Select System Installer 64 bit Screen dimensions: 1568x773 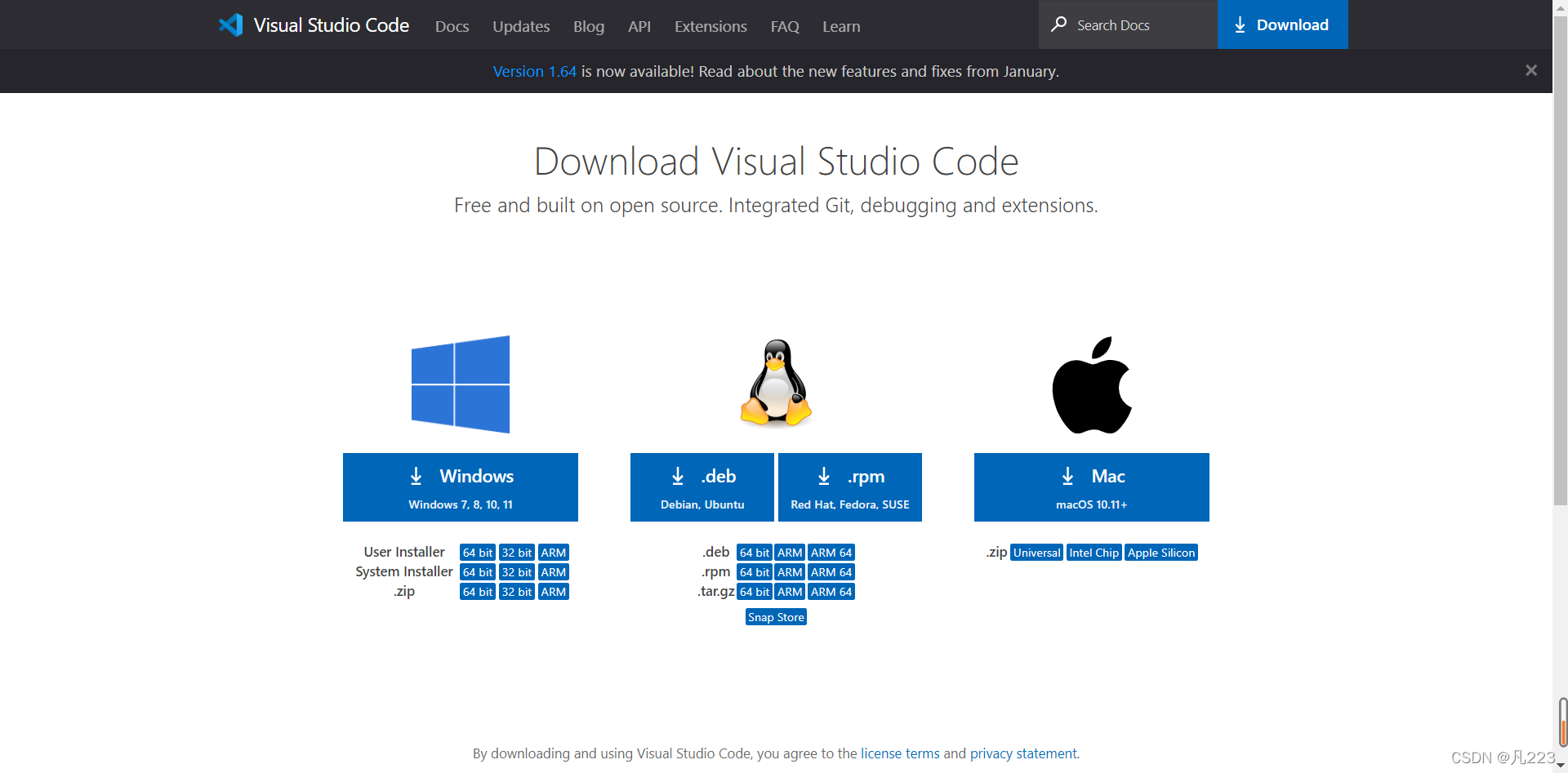[478, 572]
